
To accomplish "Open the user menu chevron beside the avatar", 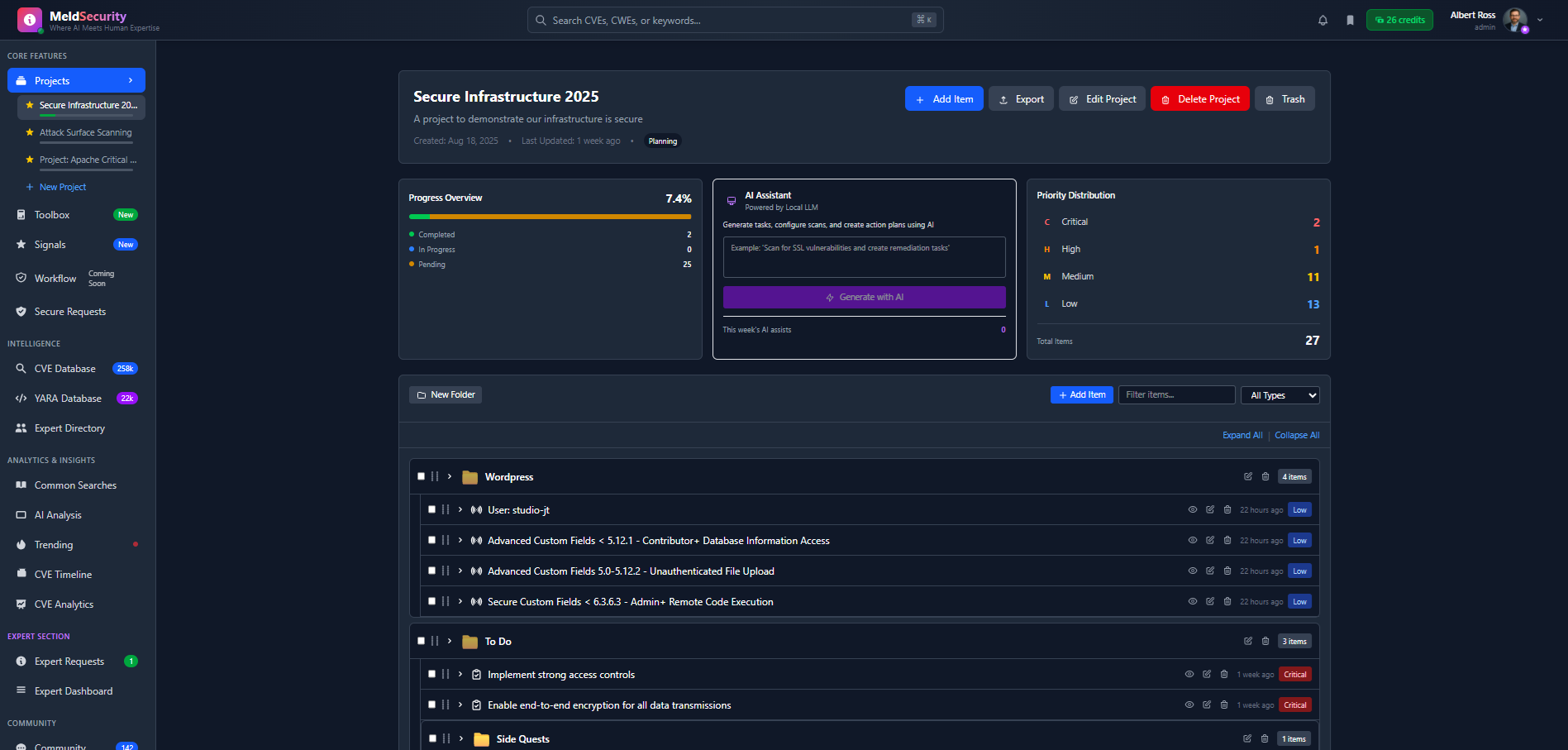I will tap(1540, 20).
